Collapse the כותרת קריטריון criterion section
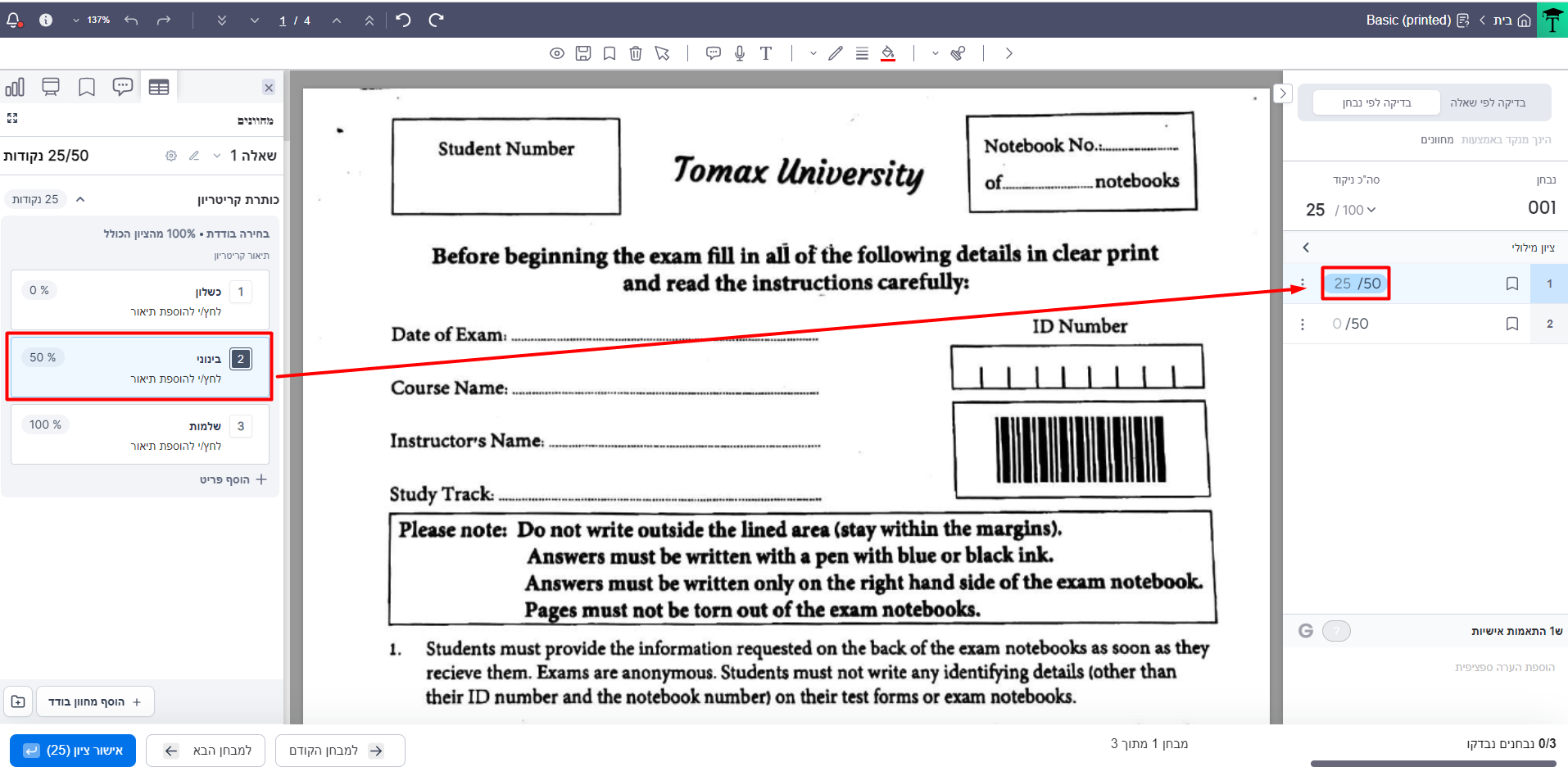Screen dimensions: 1568x776 [x=80, y=199]
